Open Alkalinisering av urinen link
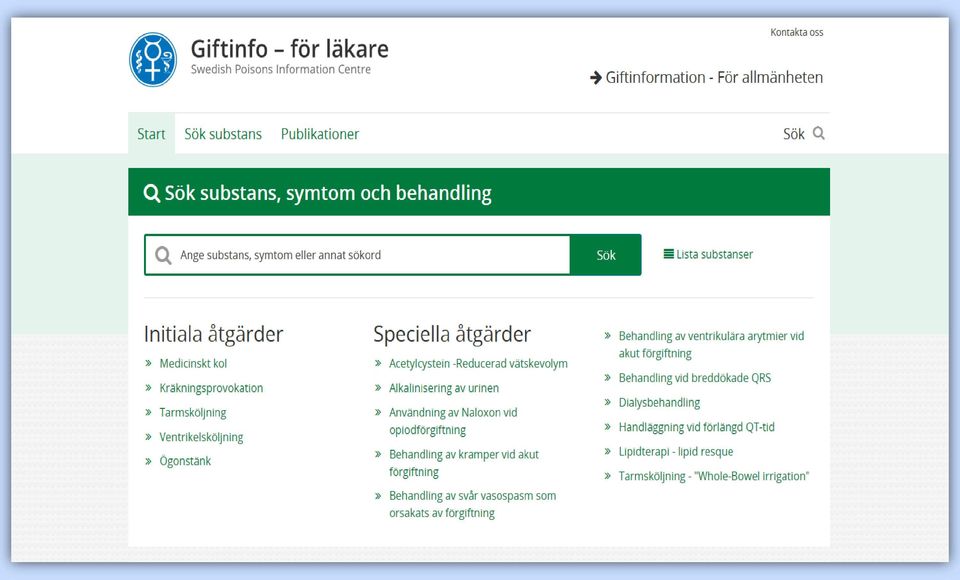Viewport: 960px width, 580px height. (x=444, y=388)
